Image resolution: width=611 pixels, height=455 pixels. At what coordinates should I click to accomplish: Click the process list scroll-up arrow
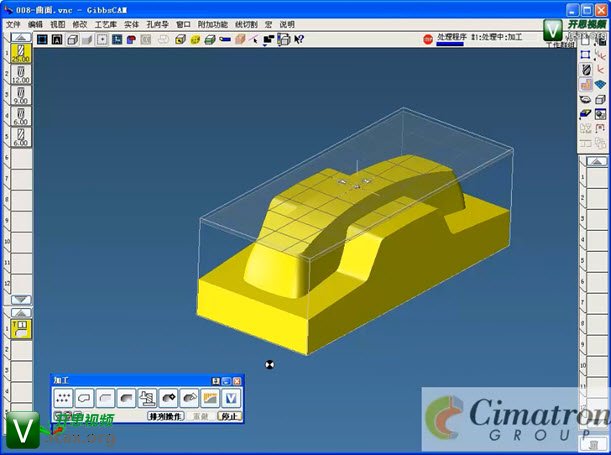[x=21, y=313]
